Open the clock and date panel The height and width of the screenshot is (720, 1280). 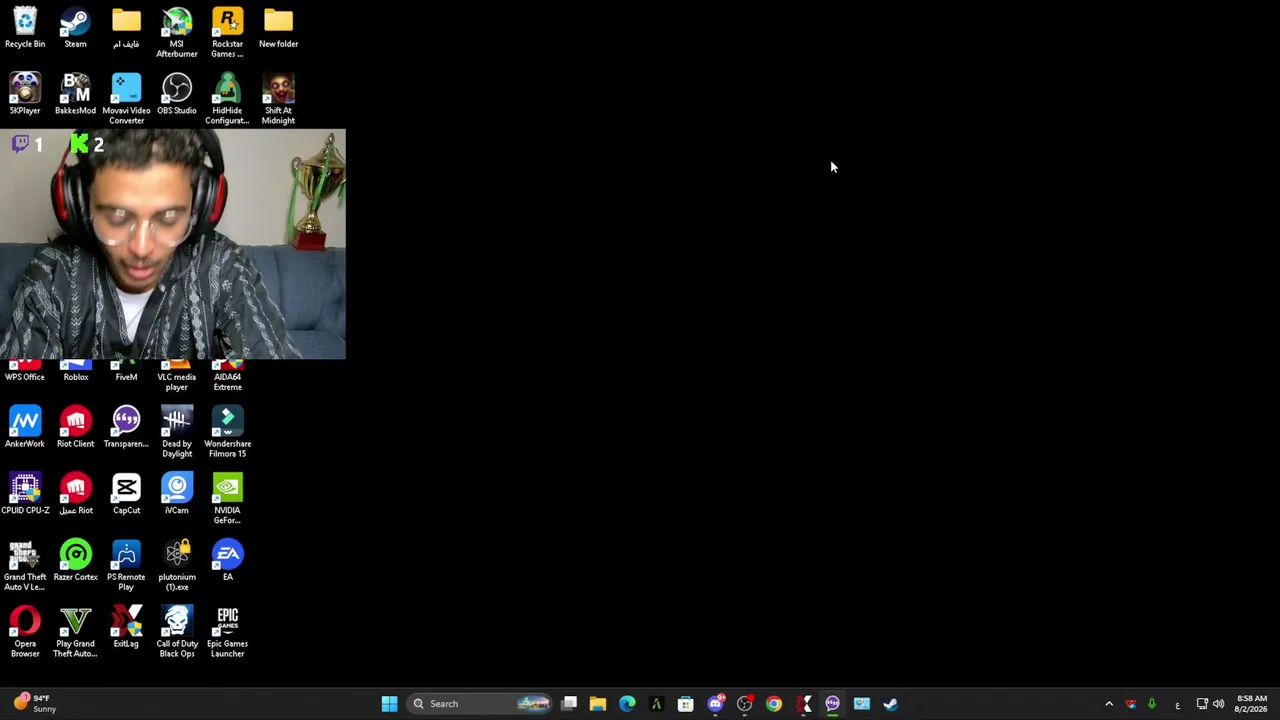click(x=1251, y=704)
